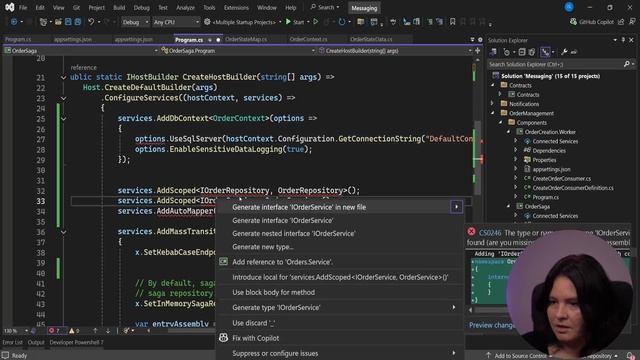Click Solution Explorer Properties wrench icon
The image size is (640, 360).
point(564,52)
